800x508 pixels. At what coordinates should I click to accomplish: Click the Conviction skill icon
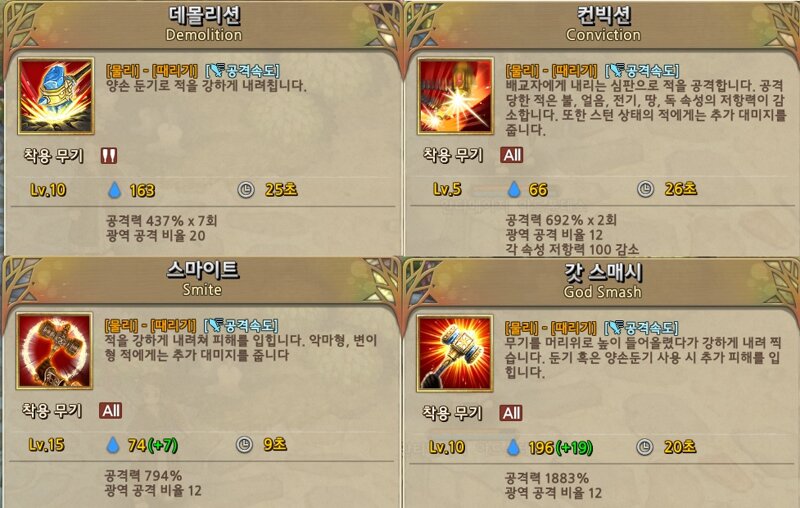455,96
